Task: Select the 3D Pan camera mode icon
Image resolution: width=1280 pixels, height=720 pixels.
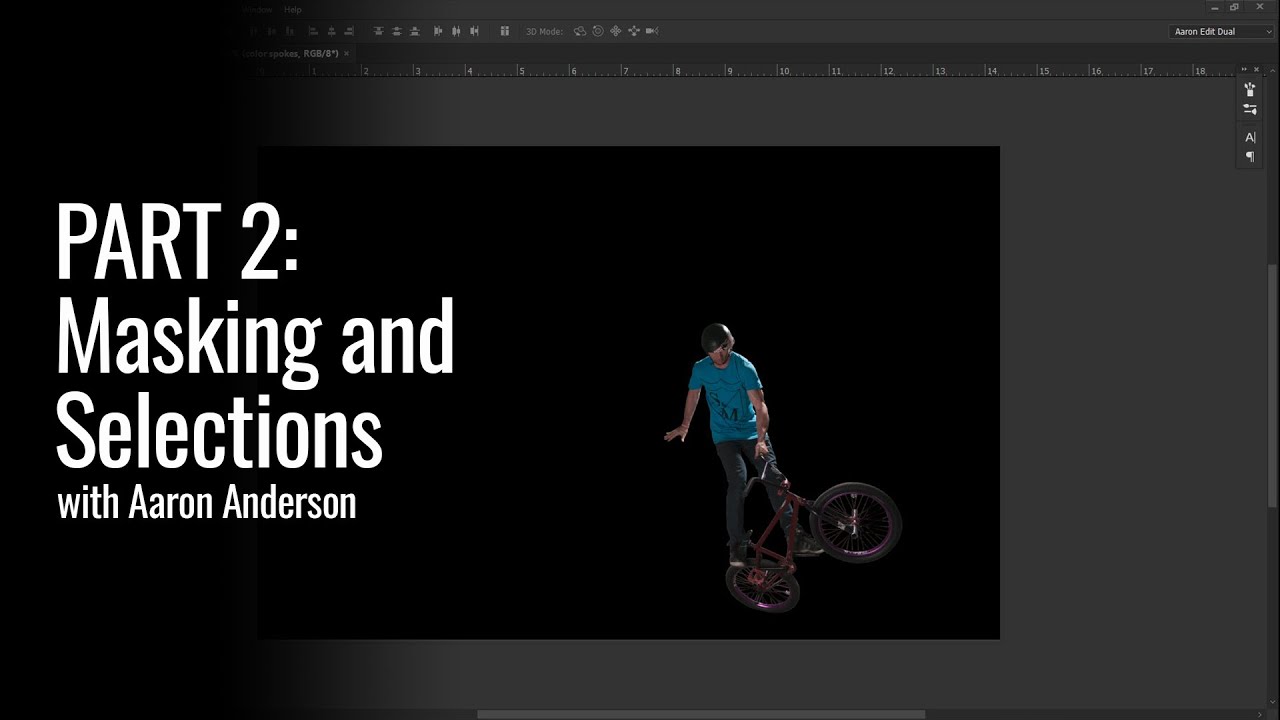Action: 615,31
